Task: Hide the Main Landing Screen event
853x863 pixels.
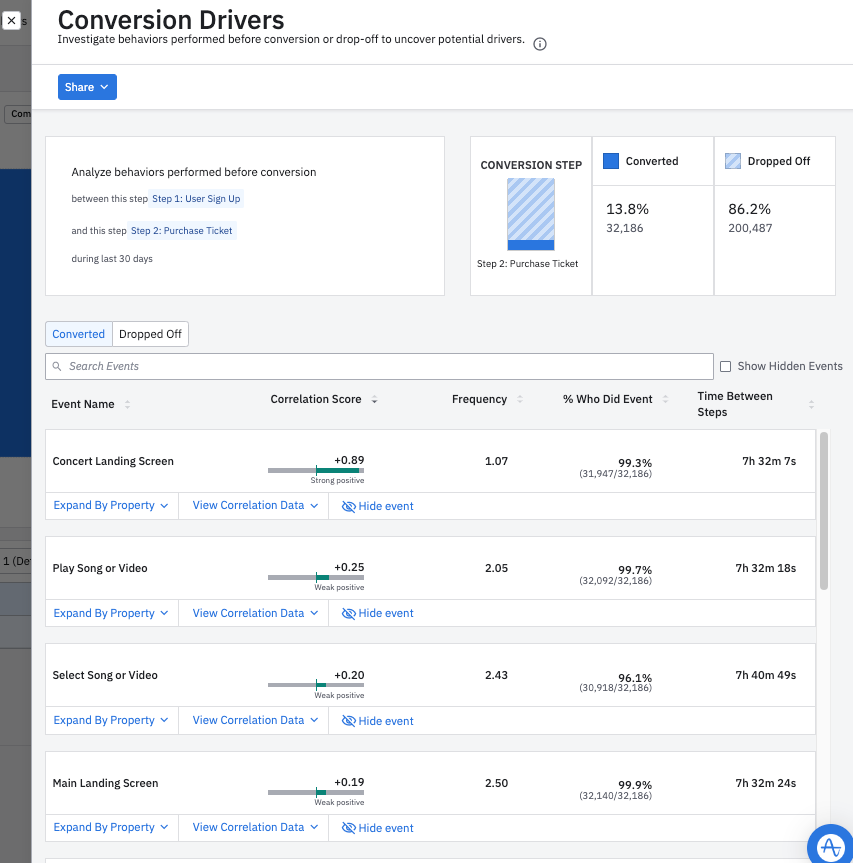Action: [x=377, y=828]
